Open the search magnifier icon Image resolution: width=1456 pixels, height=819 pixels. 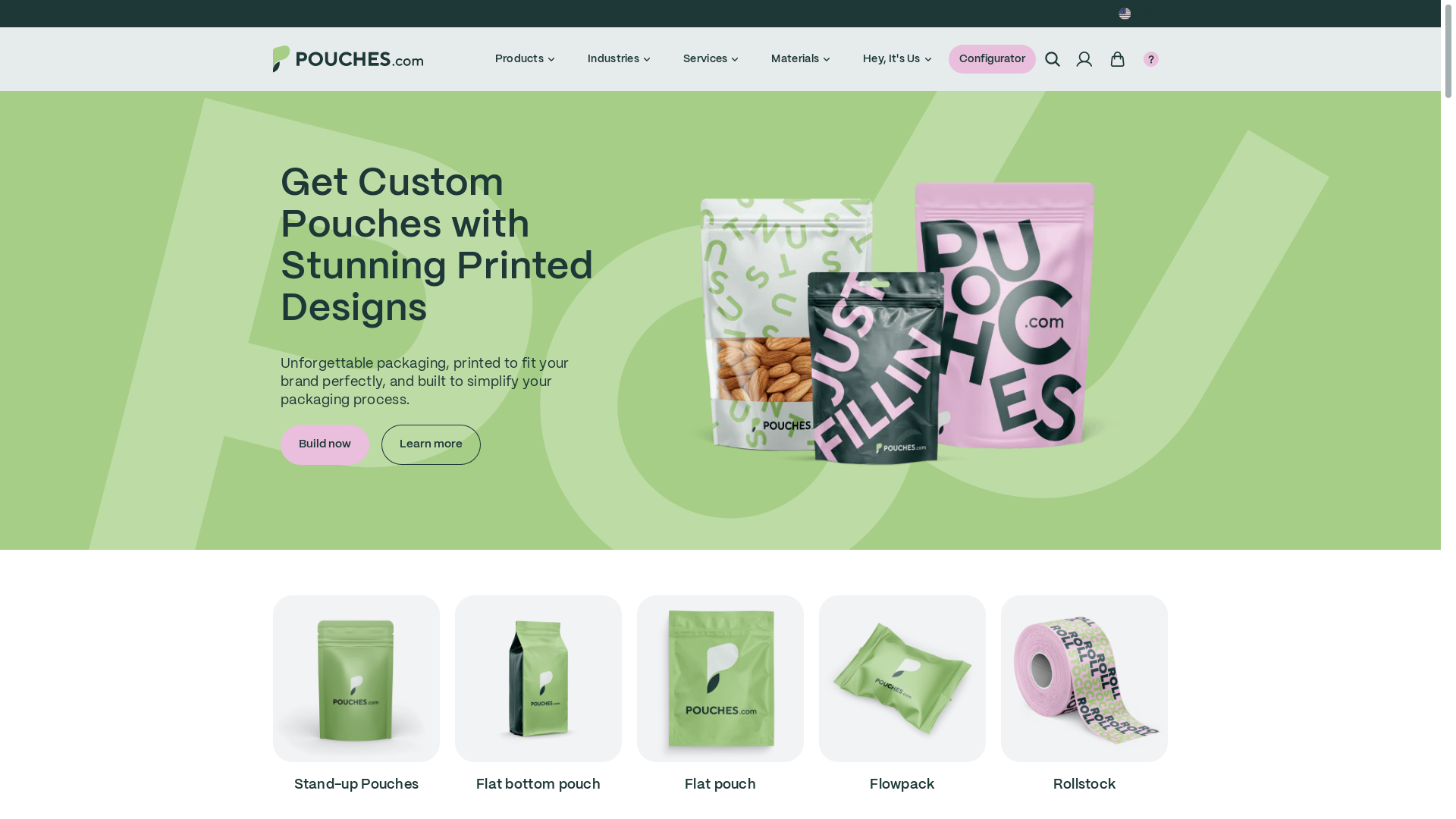1052,59
